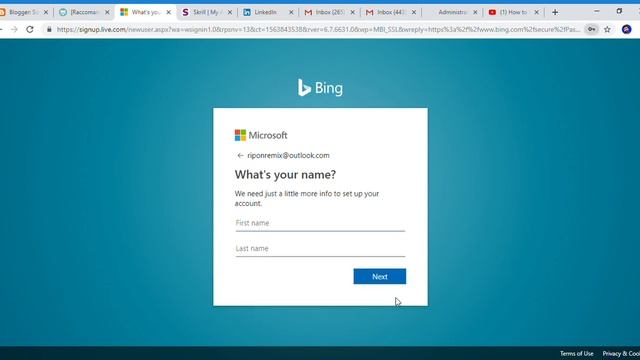Bookmark this page with star icon
Screen dimensions: 640x360
[x=607, y=29]
